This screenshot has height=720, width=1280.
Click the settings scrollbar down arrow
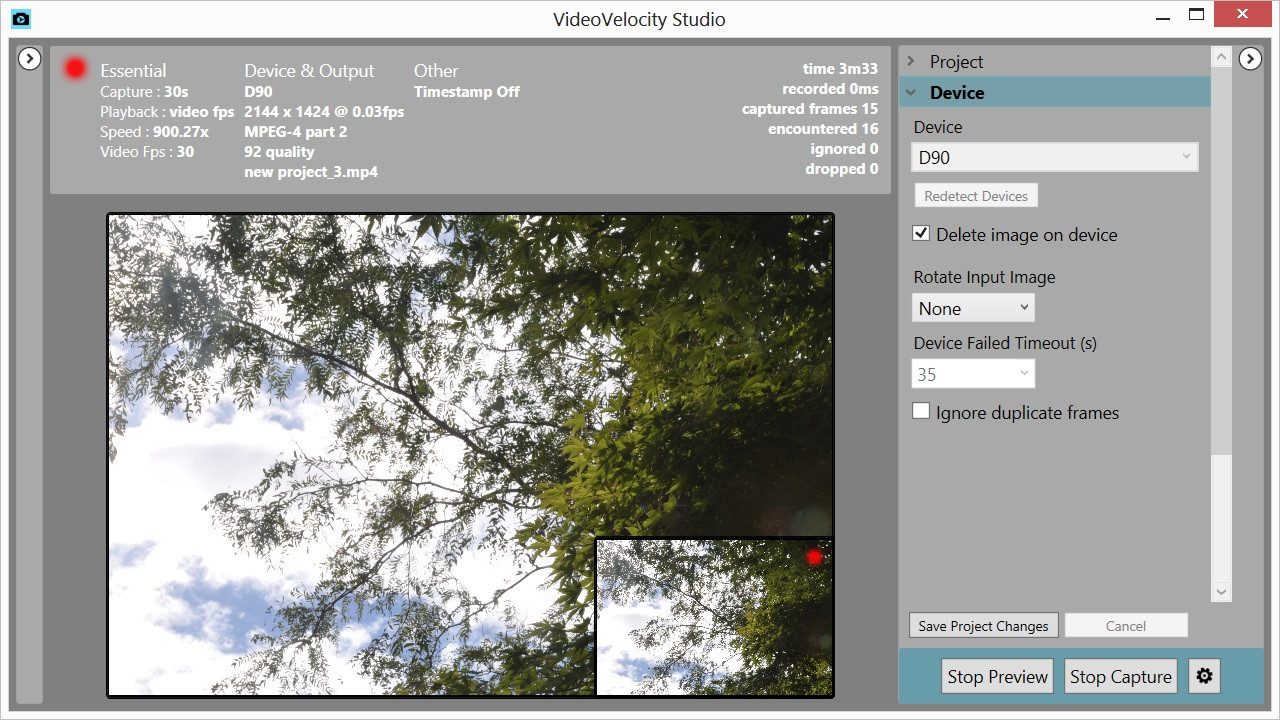coord(1221,592)
